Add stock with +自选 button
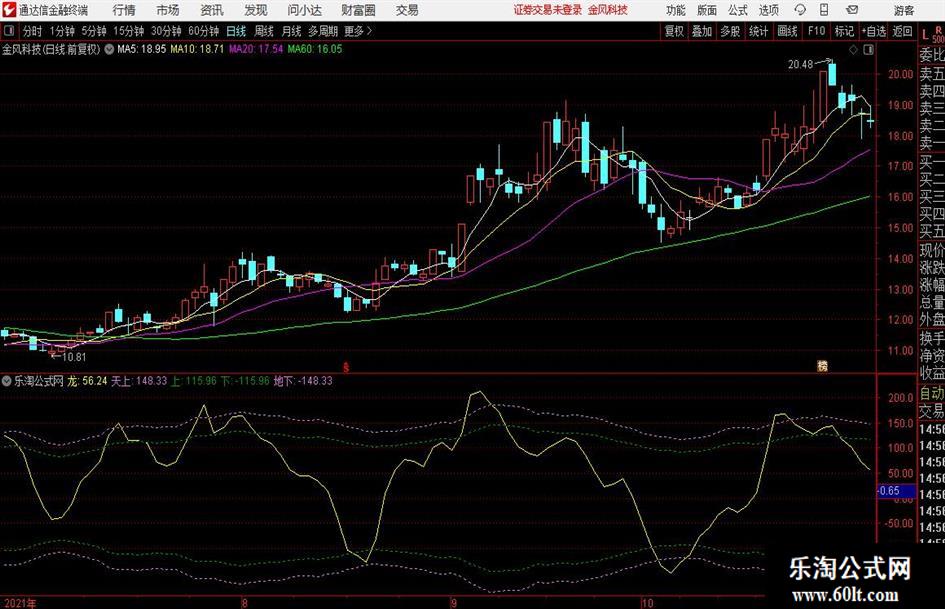 pyautogui.click(x=874, y=31)
